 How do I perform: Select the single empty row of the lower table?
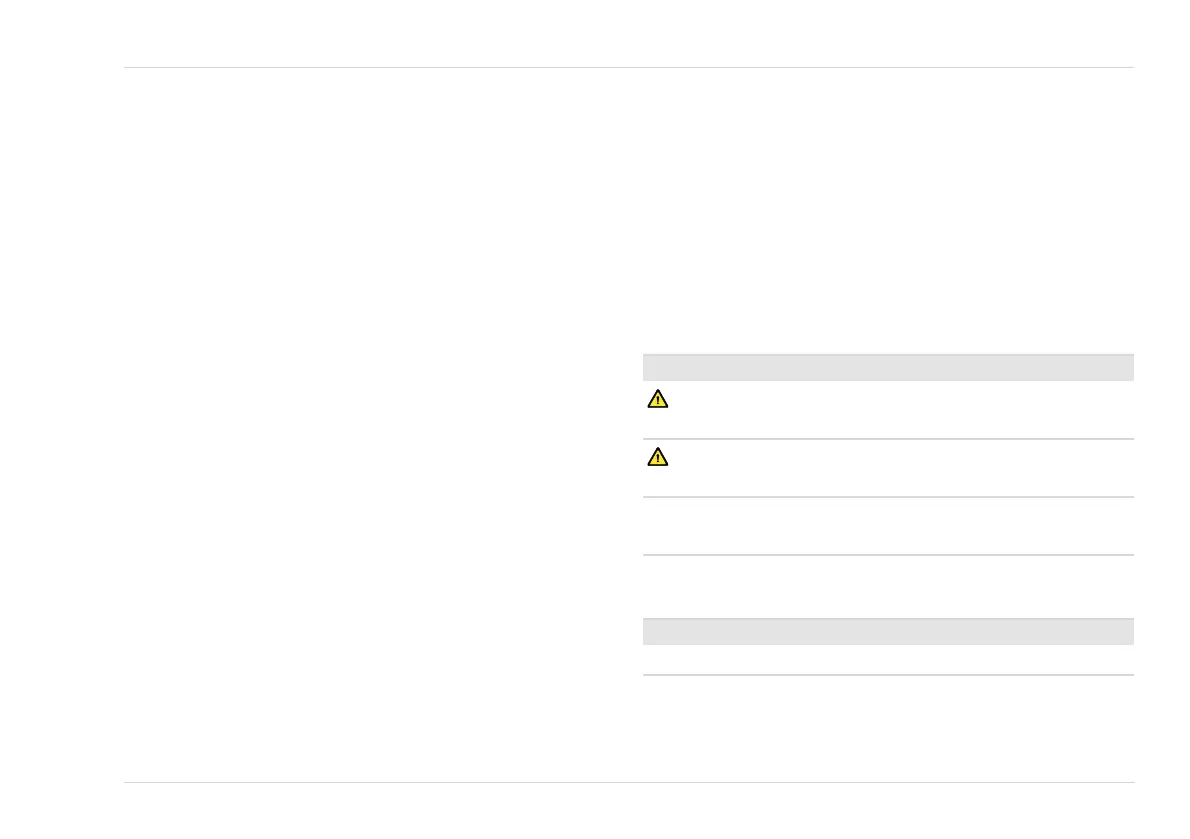click(887, 660)
